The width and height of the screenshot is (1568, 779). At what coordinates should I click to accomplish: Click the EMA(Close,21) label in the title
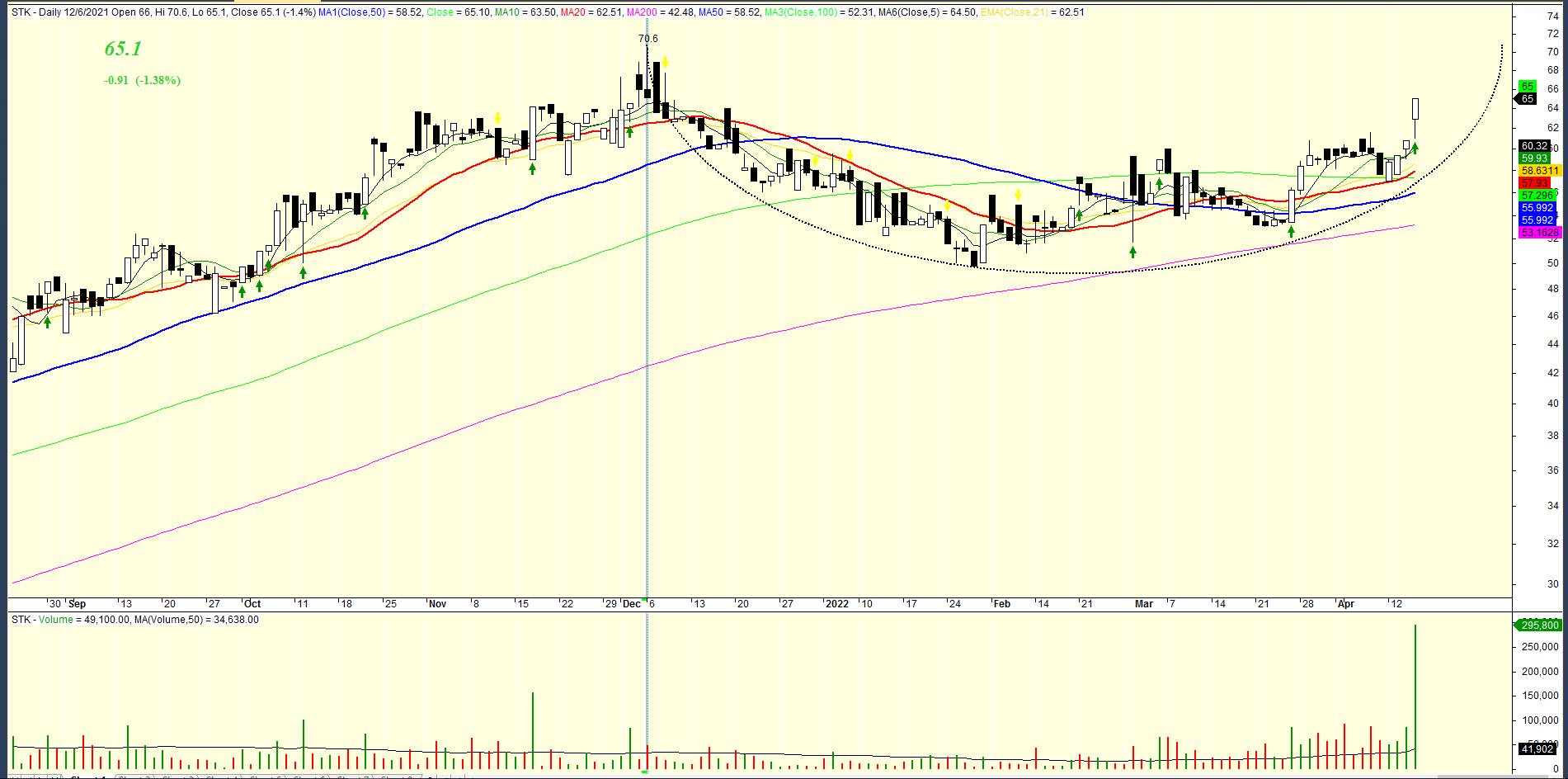click(1015, 12)
